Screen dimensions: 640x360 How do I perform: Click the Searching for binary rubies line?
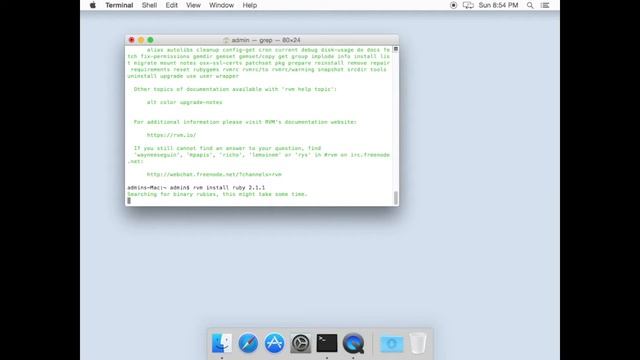pos(217,194)
